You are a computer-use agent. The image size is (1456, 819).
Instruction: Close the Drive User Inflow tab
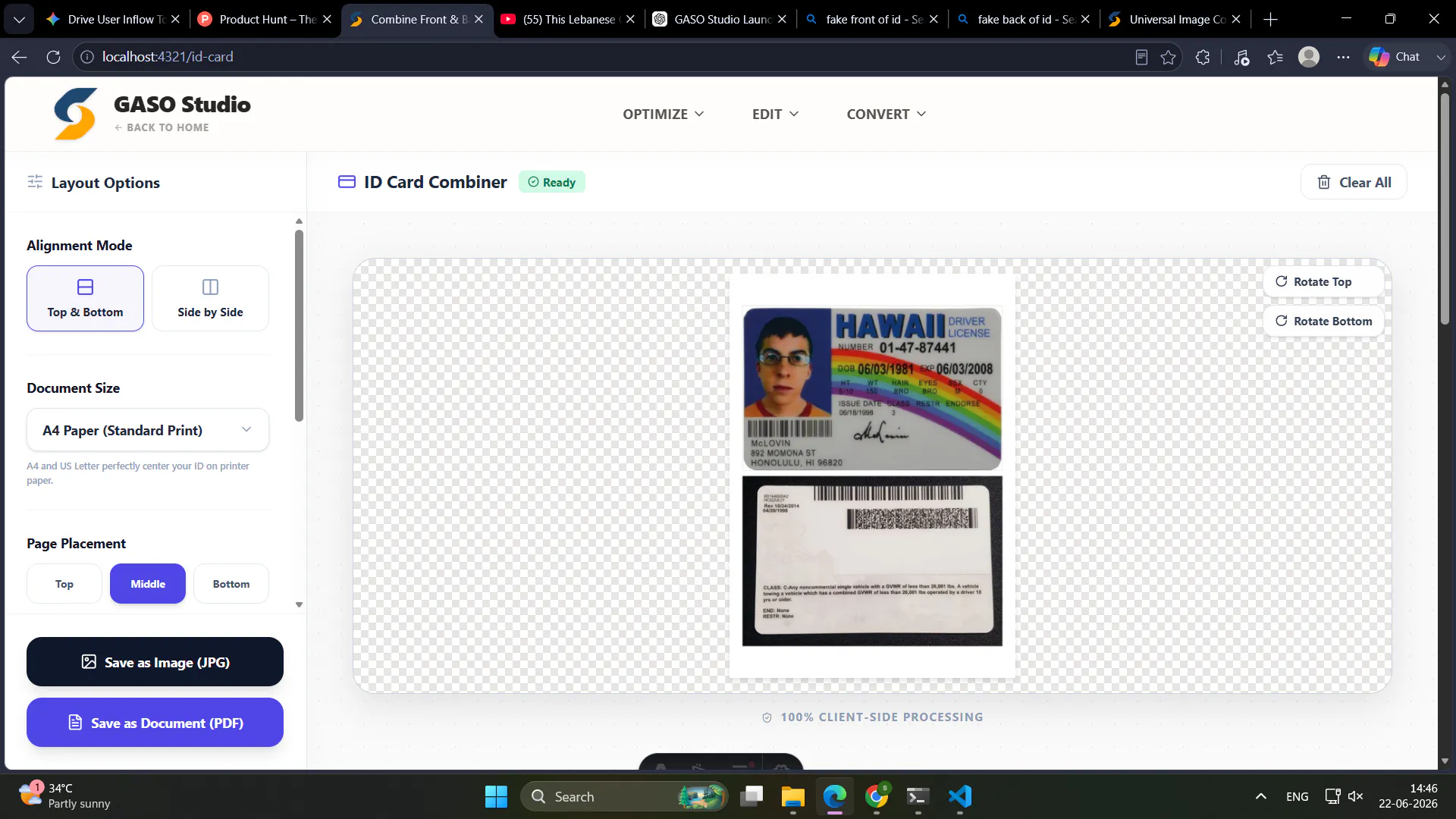click(x=175, y=20)
